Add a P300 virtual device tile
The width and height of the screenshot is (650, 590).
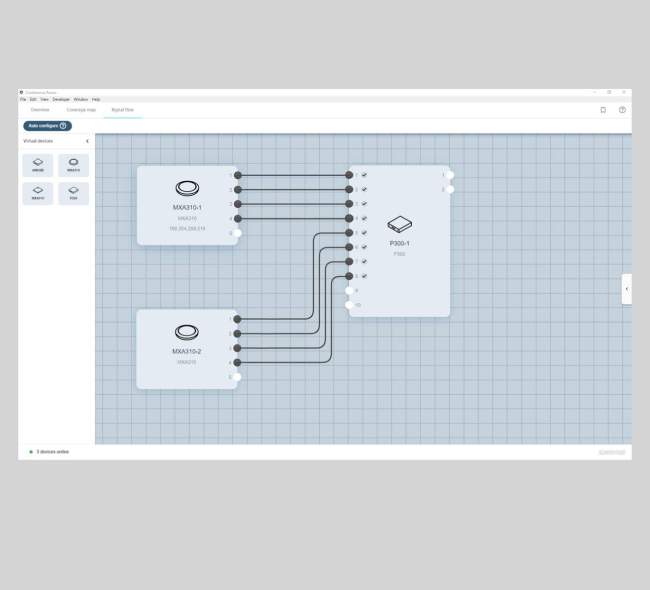(73, 193)
